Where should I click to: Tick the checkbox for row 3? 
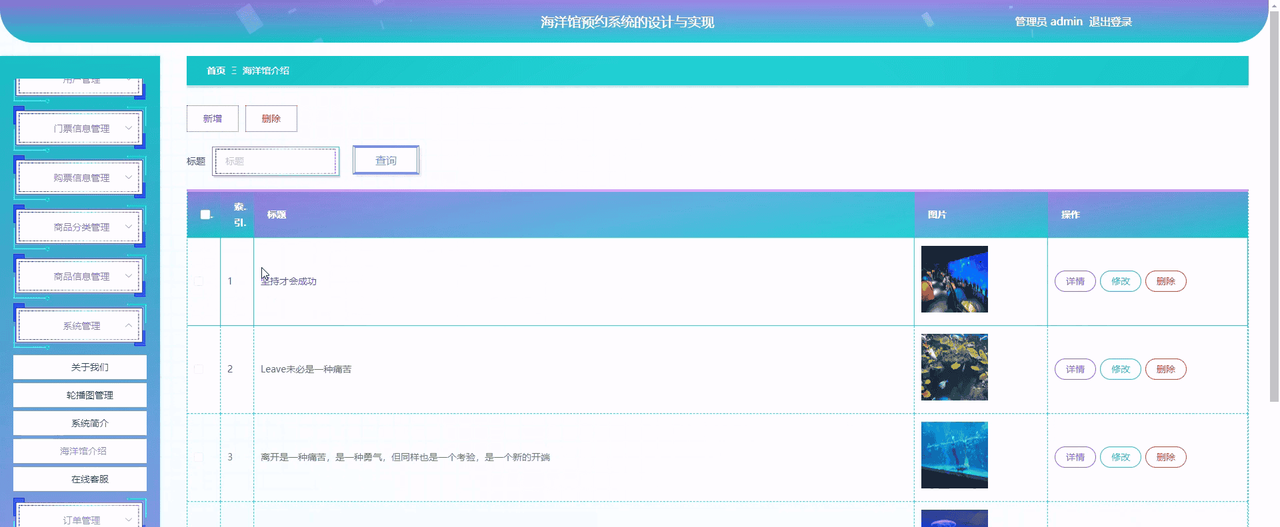pos(198,457)
